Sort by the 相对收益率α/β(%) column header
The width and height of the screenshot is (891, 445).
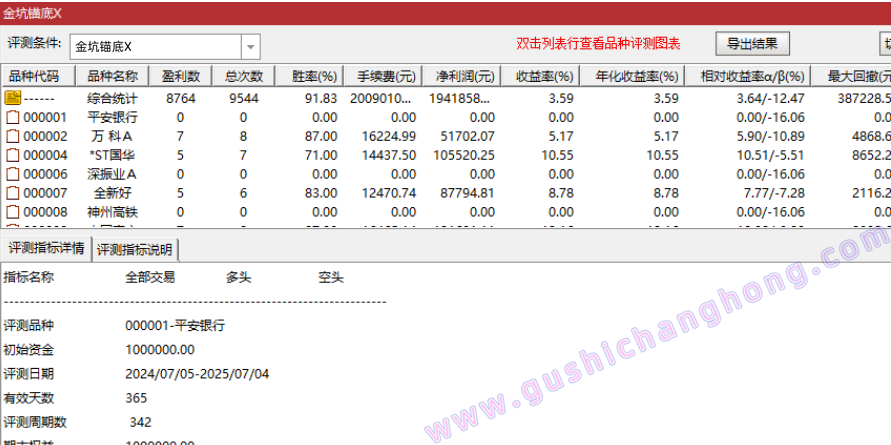[x=748, y=76]
